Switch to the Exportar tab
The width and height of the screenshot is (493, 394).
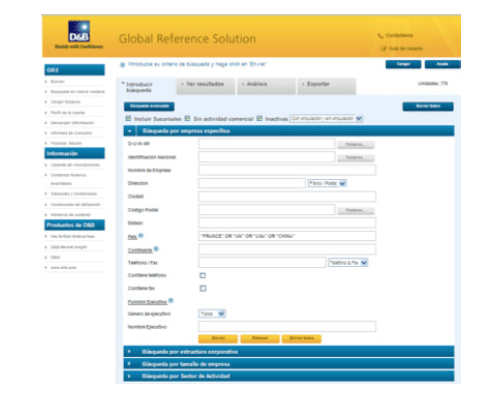point(327,86)
